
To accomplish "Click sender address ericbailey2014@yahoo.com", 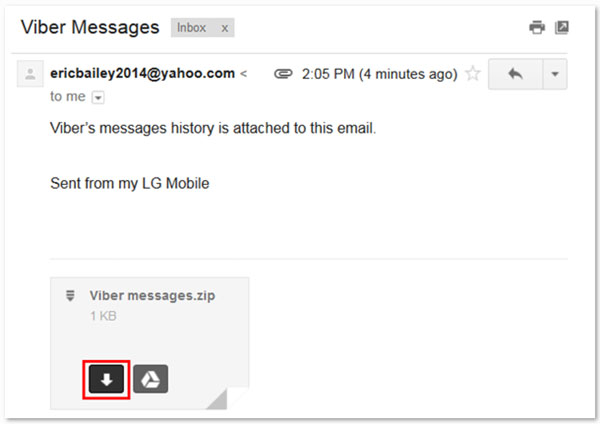I will pos(142,73).
